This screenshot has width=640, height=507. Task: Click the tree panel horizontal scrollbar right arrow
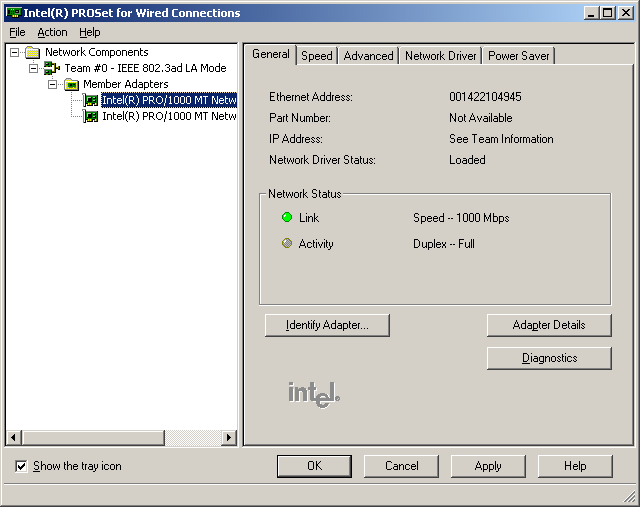click(x=228, y=437)
